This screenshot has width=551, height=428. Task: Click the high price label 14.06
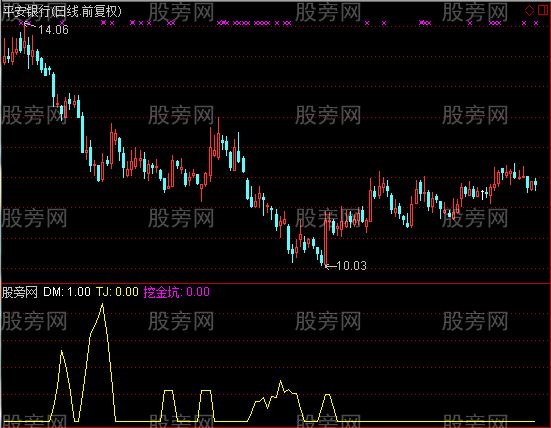coord(53,30)
